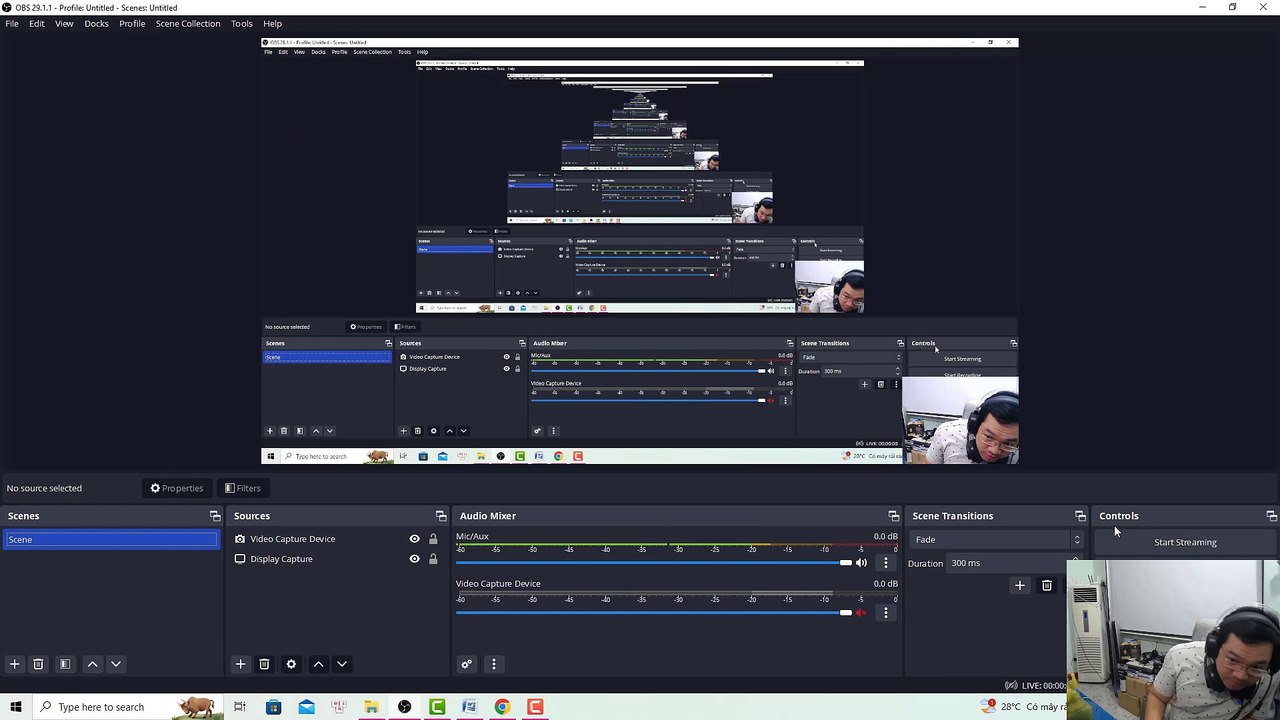Click the Properties button below the preview
This screenshot has height=720, width=1280.
tap(177, 488)
